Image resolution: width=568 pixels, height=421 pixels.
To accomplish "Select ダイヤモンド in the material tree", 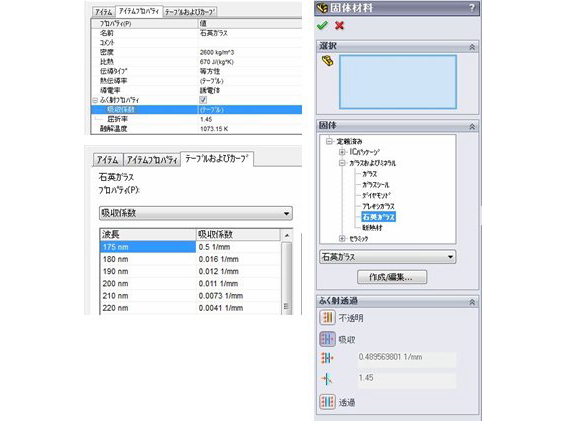I will pyautogui.click(x=376, y=195).
